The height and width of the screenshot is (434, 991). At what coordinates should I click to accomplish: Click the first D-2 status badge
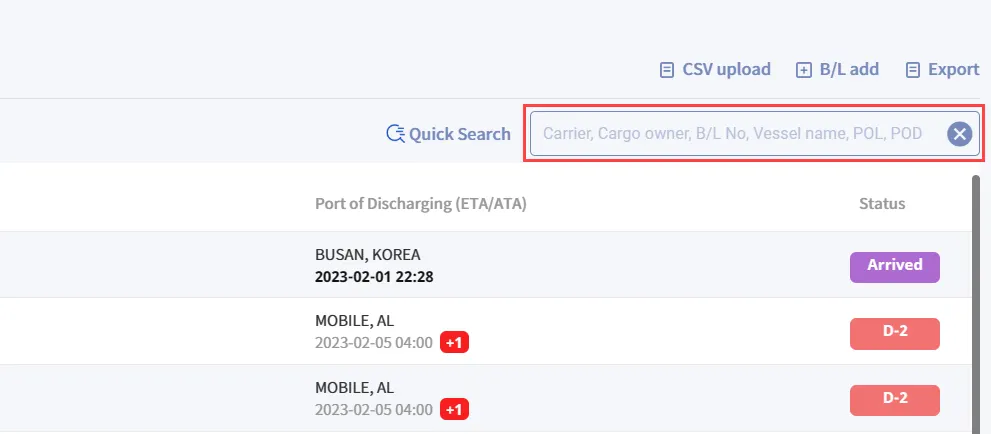pos(894,334)
